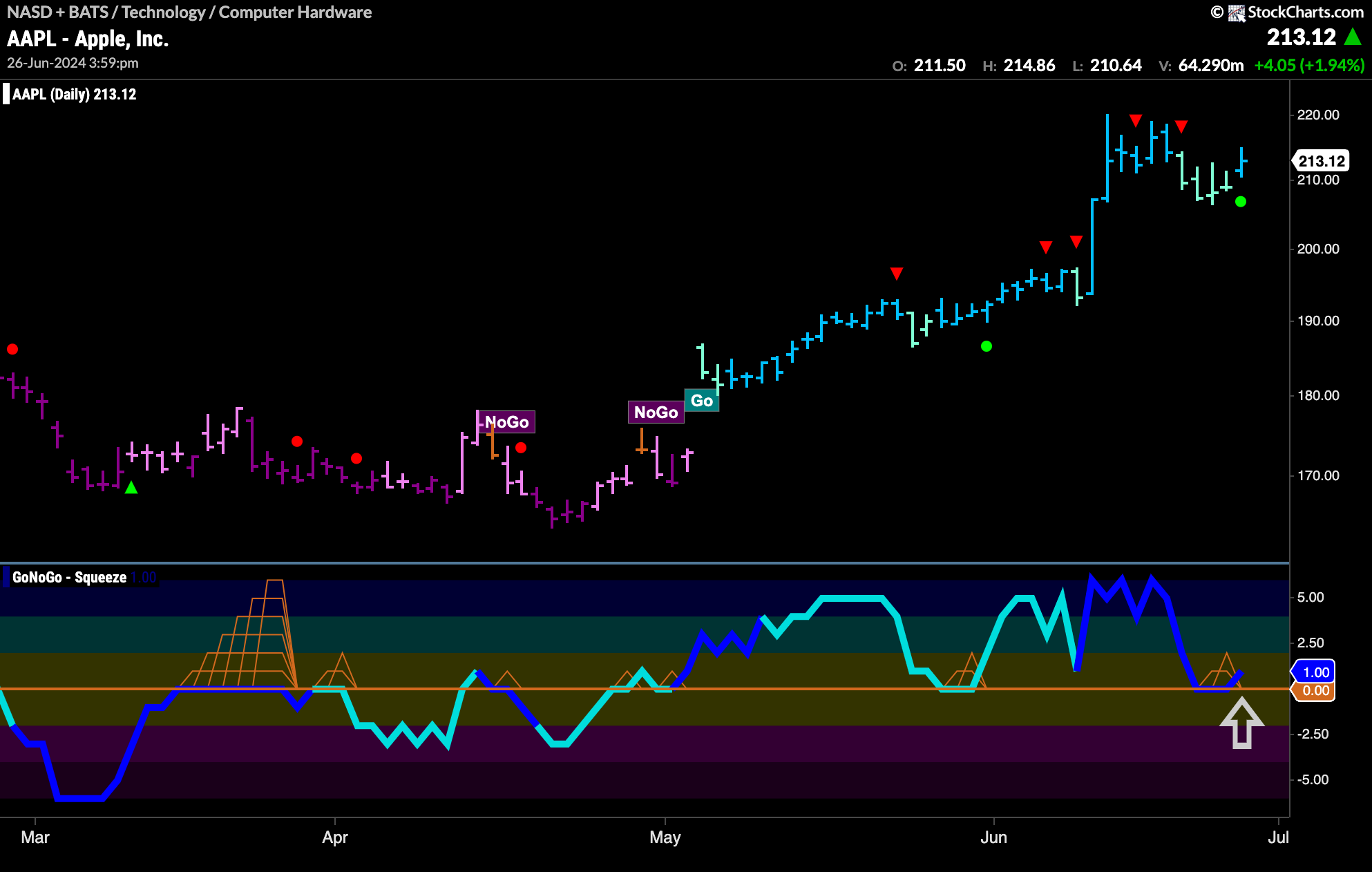Click the copyright symbol before StockCharts logo
This screenshot has width=1372, height=872.
coord(1217,12)
